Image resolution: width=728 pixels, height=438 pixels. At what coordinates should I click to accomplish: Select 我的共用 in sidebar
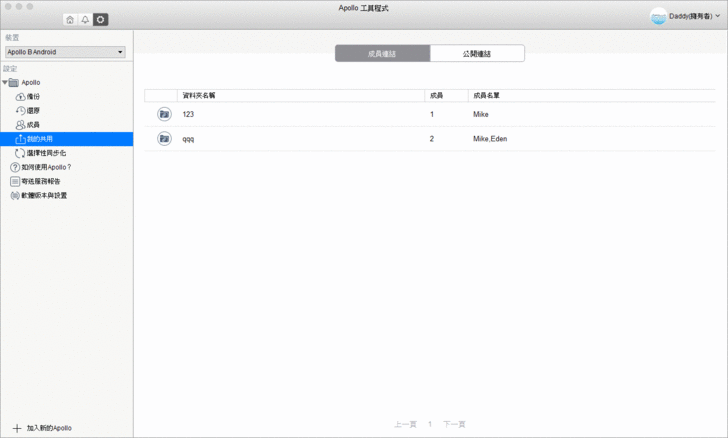pos(40,139)
